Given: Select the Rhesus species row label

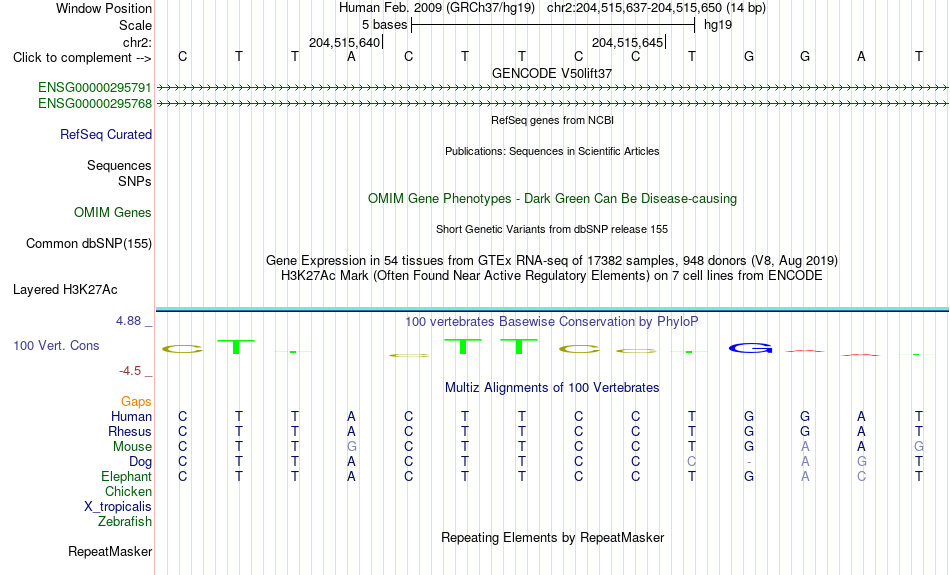Looking at the screenshot, I should tap(130, 431).
